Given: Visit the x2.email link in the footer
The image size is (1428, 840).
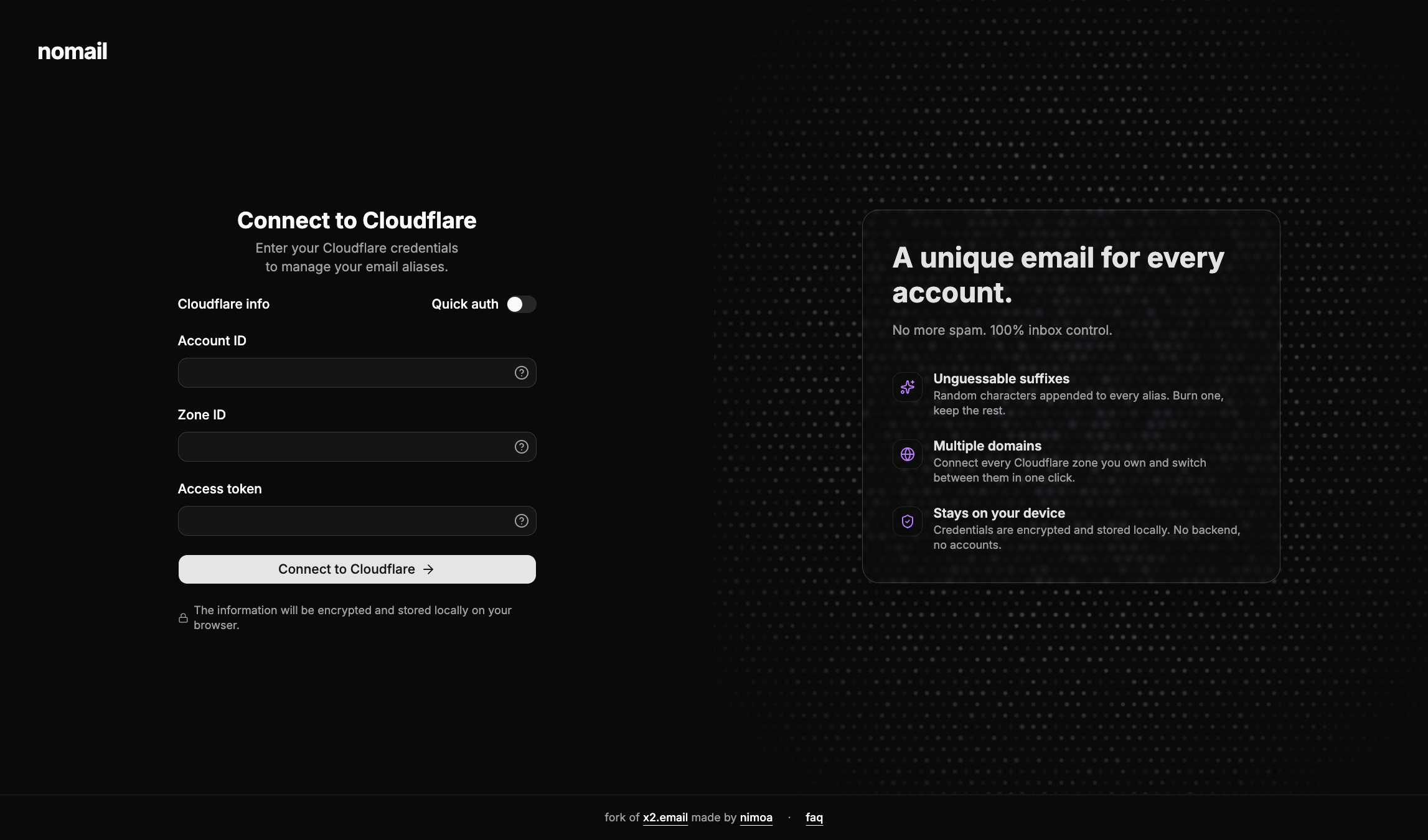Looking at the screenshot, I should [665, 818].
